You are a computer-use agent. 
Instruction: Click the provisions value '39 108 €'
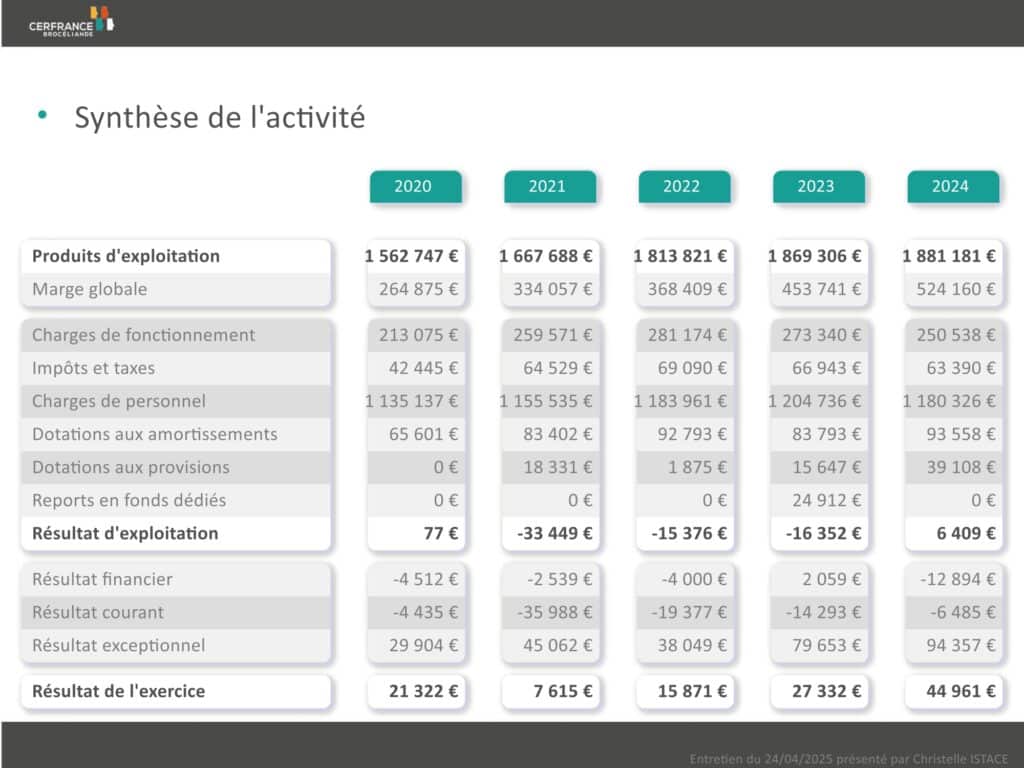[962, 468]
